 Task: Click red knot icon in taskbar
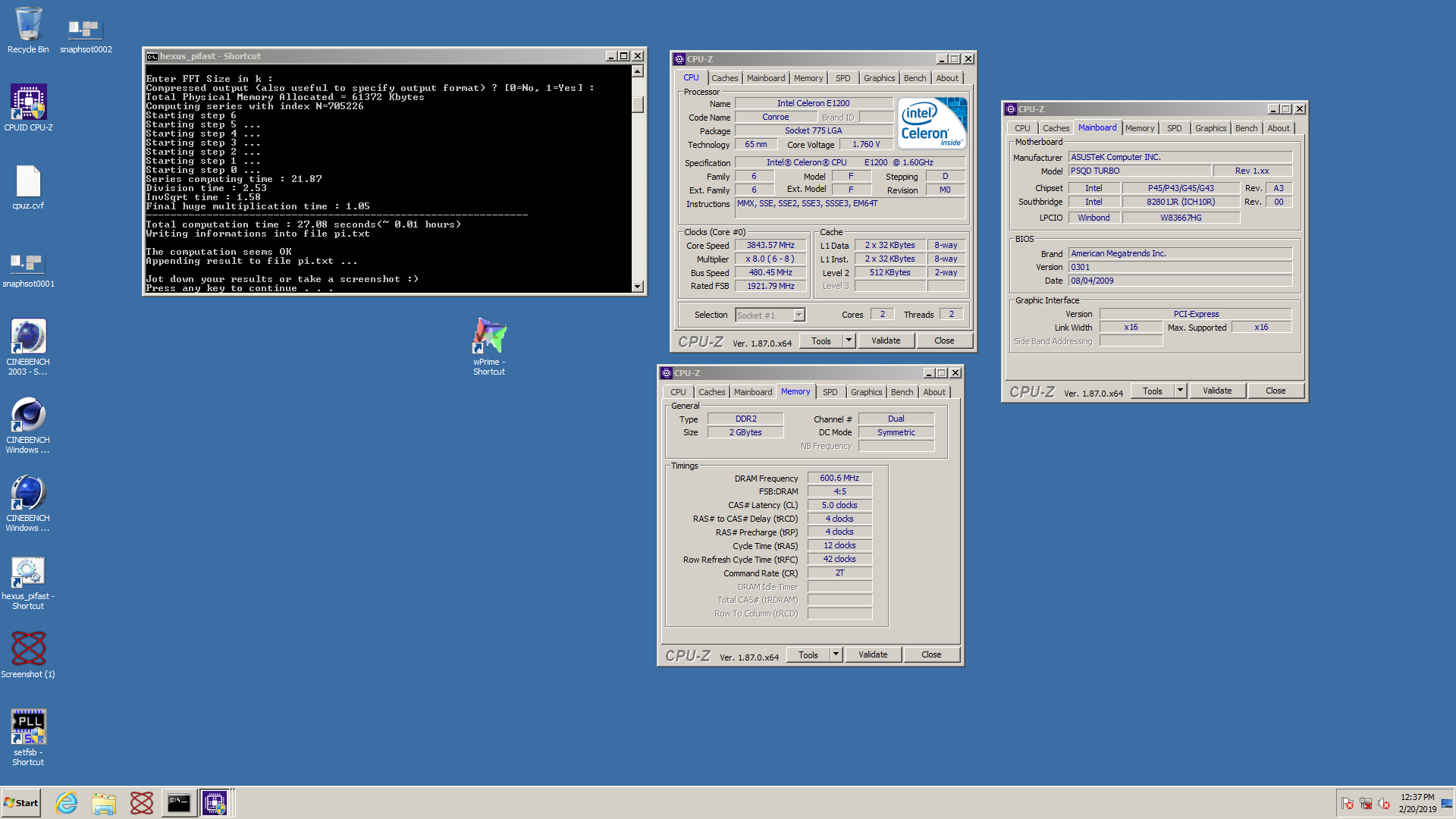click(141, 803)
